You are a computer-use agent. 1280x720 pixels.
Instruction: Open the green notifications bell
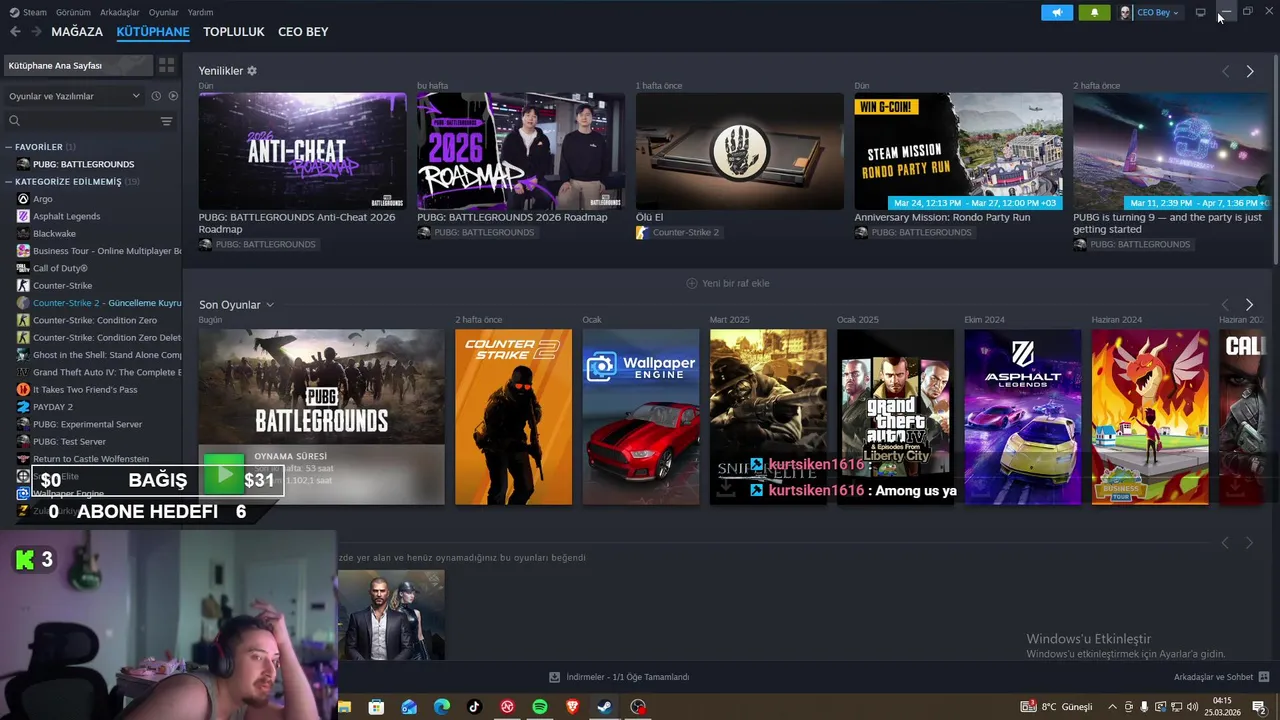click(1094, 13)
